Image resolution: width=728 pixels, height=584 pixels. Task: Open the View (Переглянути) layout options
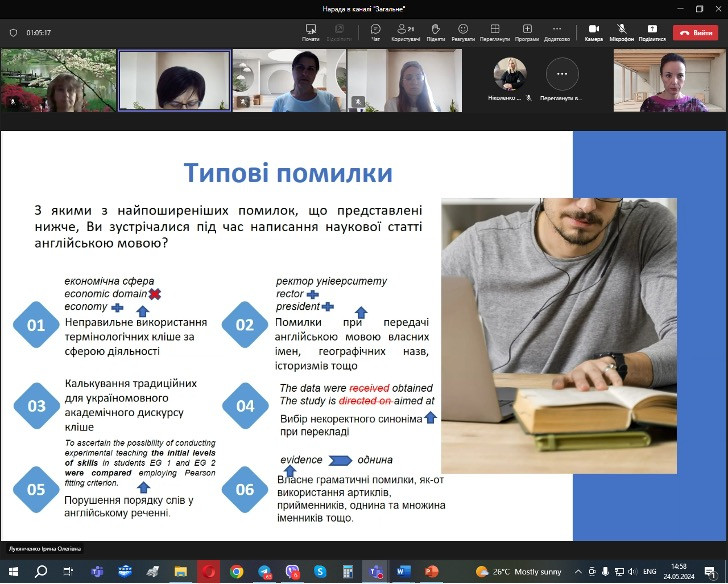[494, 30]
